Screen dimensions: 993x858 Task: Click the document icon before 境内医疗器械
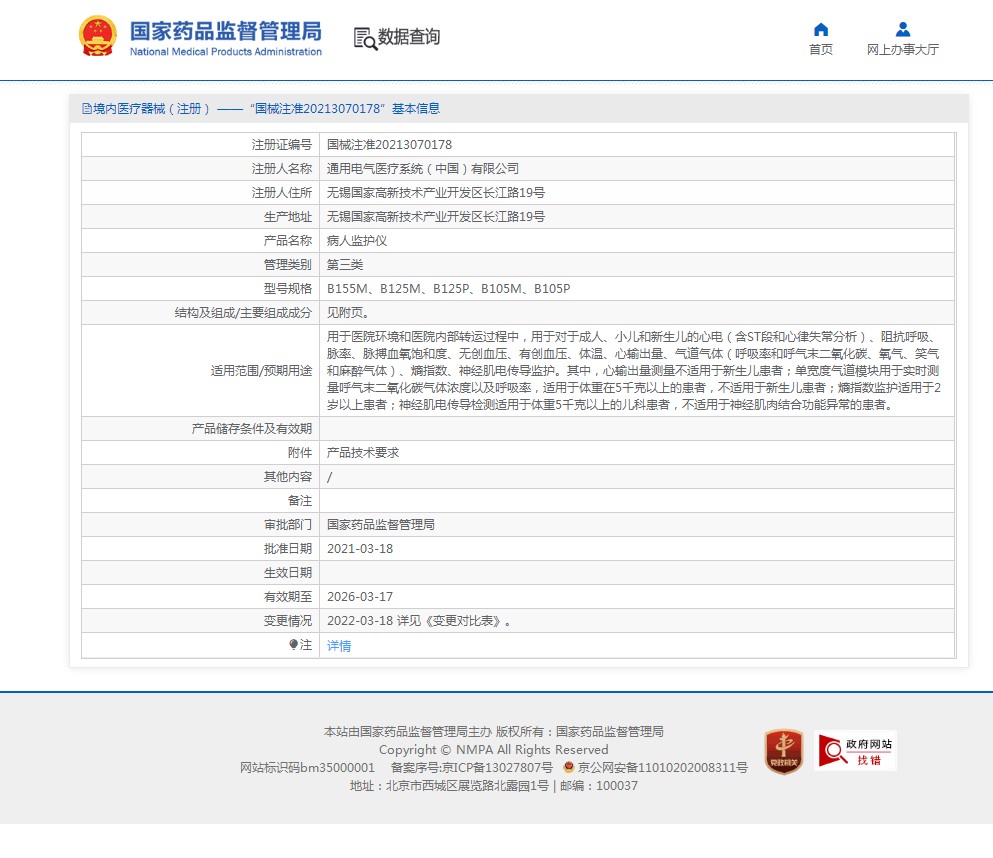point(87,109)
